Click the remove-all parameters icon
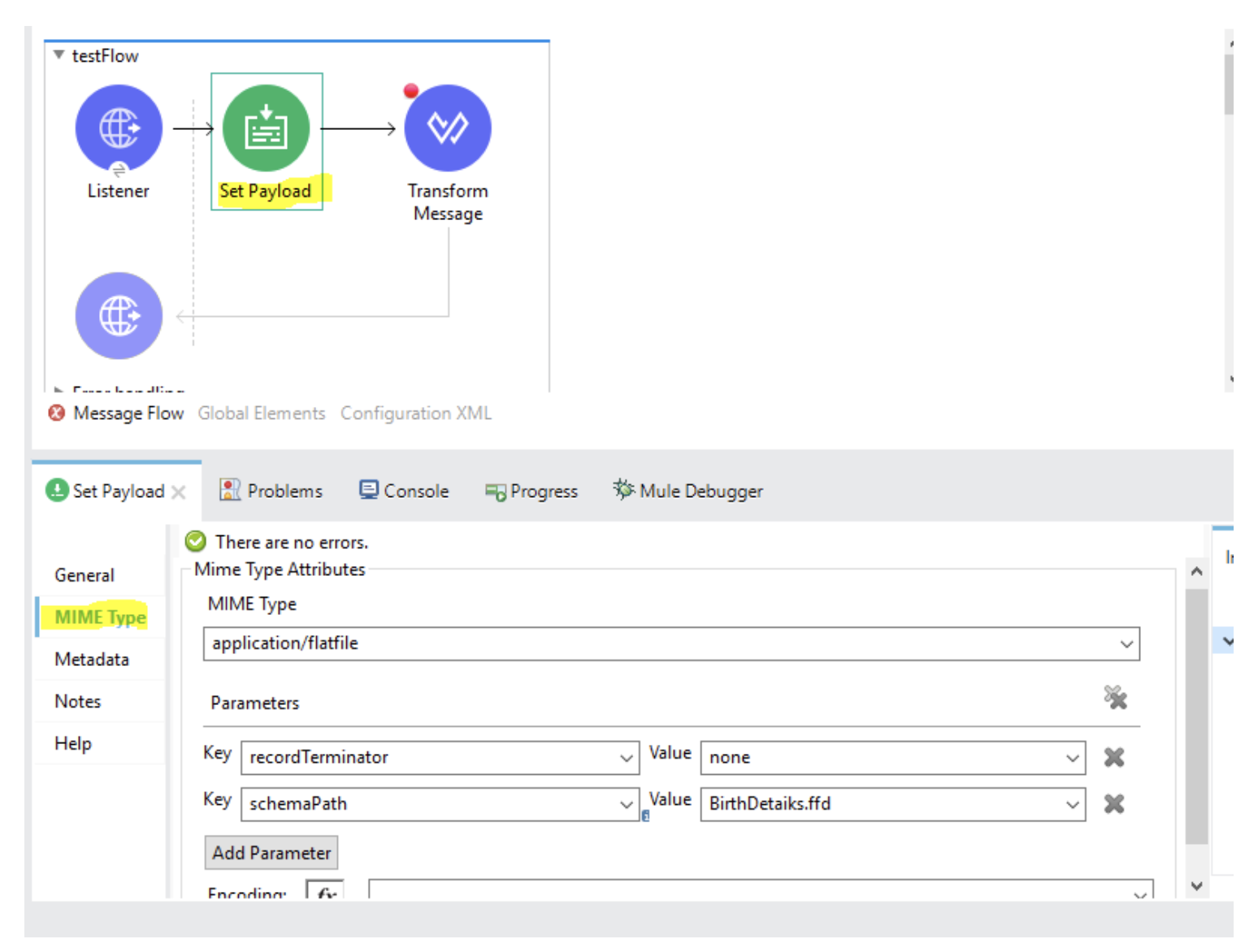This screenshot has width=1258, height=952. (1115, 697)
